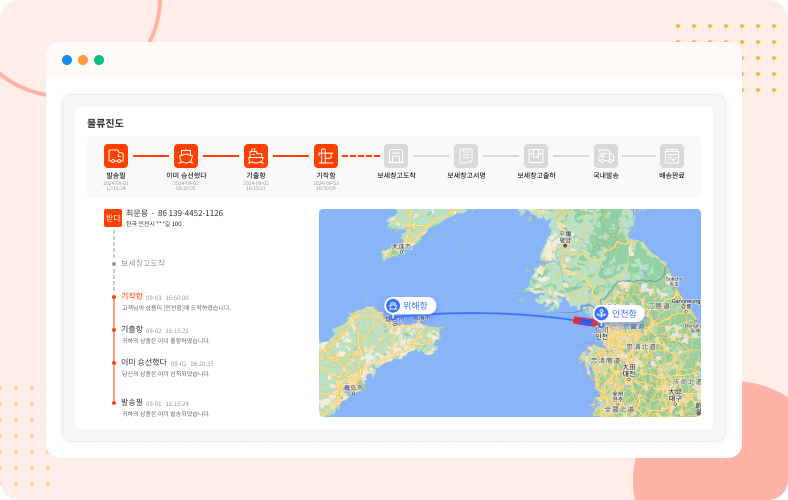Image resolution: width=788 pixels, height=500 pixels.
Task: Click the 발송필 truck icon in progress bar
Action: point(116,156)
